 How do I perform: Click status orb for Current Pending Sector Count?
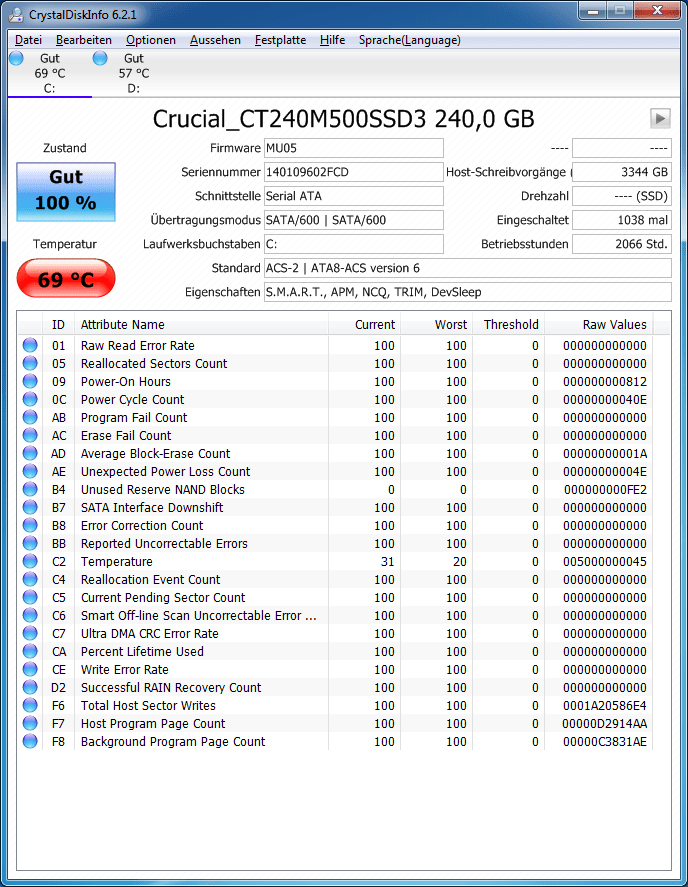[30, 597]
